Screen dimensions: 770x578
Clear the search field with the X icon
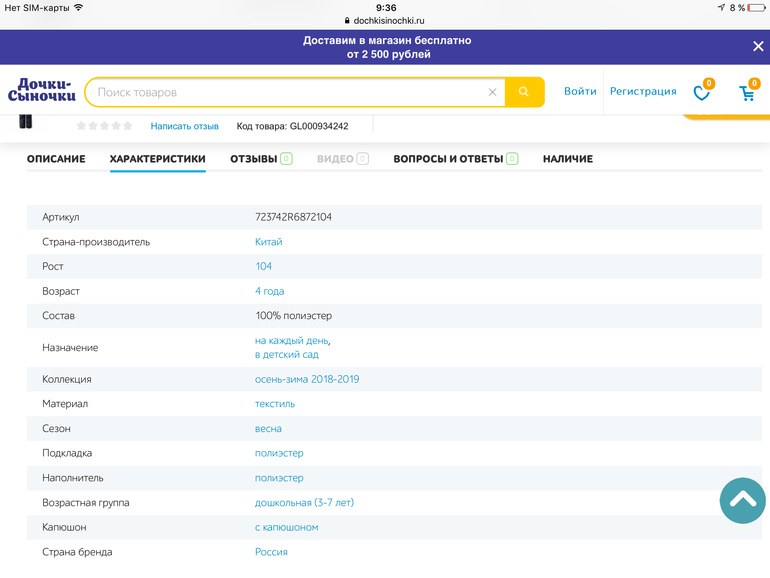(x=492, y=92)
